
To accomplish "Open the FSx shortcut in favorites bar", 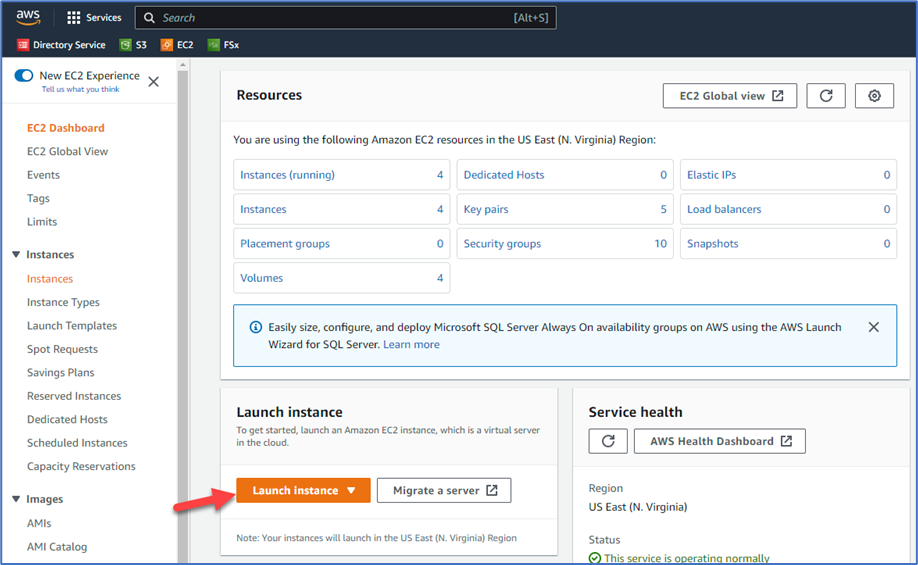I will [223, 45].
